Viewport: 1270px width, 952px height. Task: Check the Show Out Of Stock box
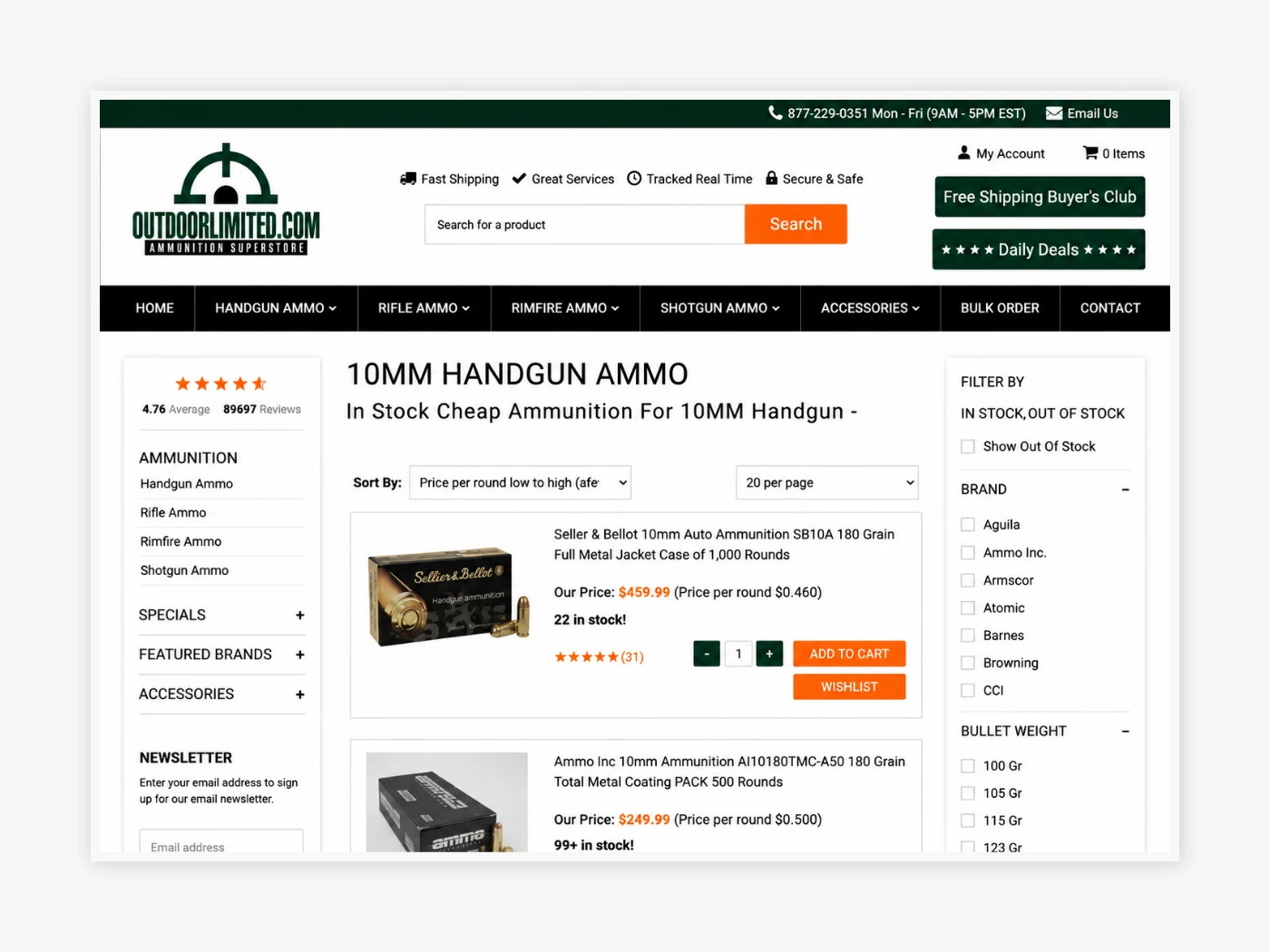click(968, 446)
